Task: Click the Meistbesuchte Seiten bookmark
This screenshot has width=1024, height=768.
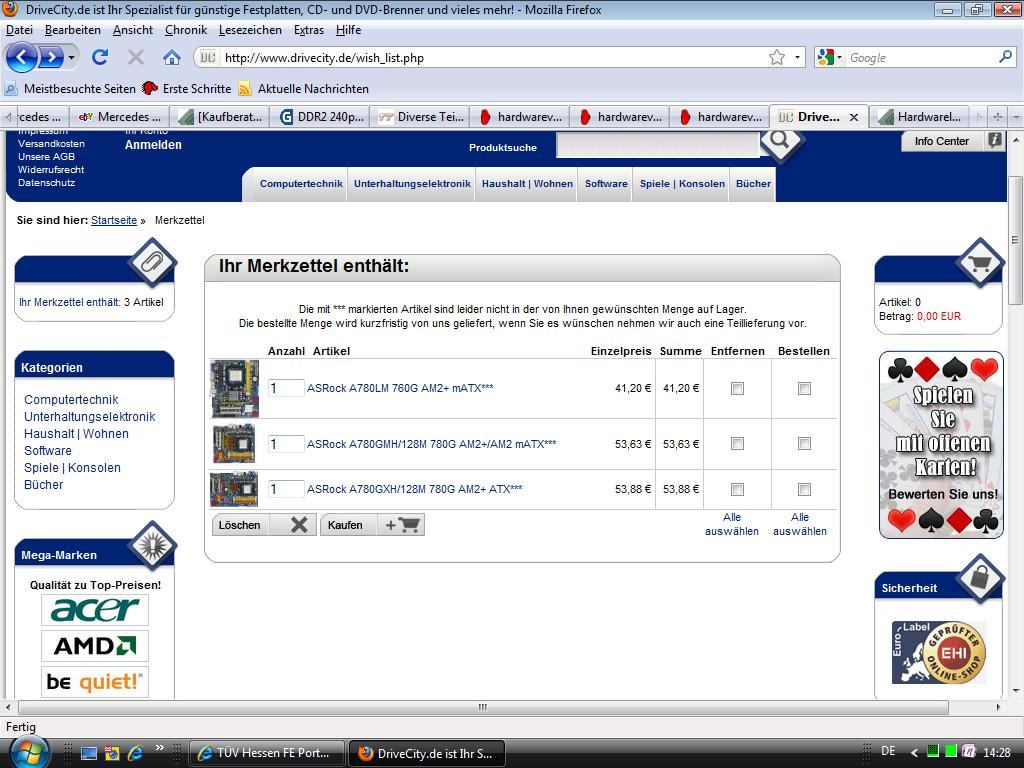Action: (x=71, y=89)
